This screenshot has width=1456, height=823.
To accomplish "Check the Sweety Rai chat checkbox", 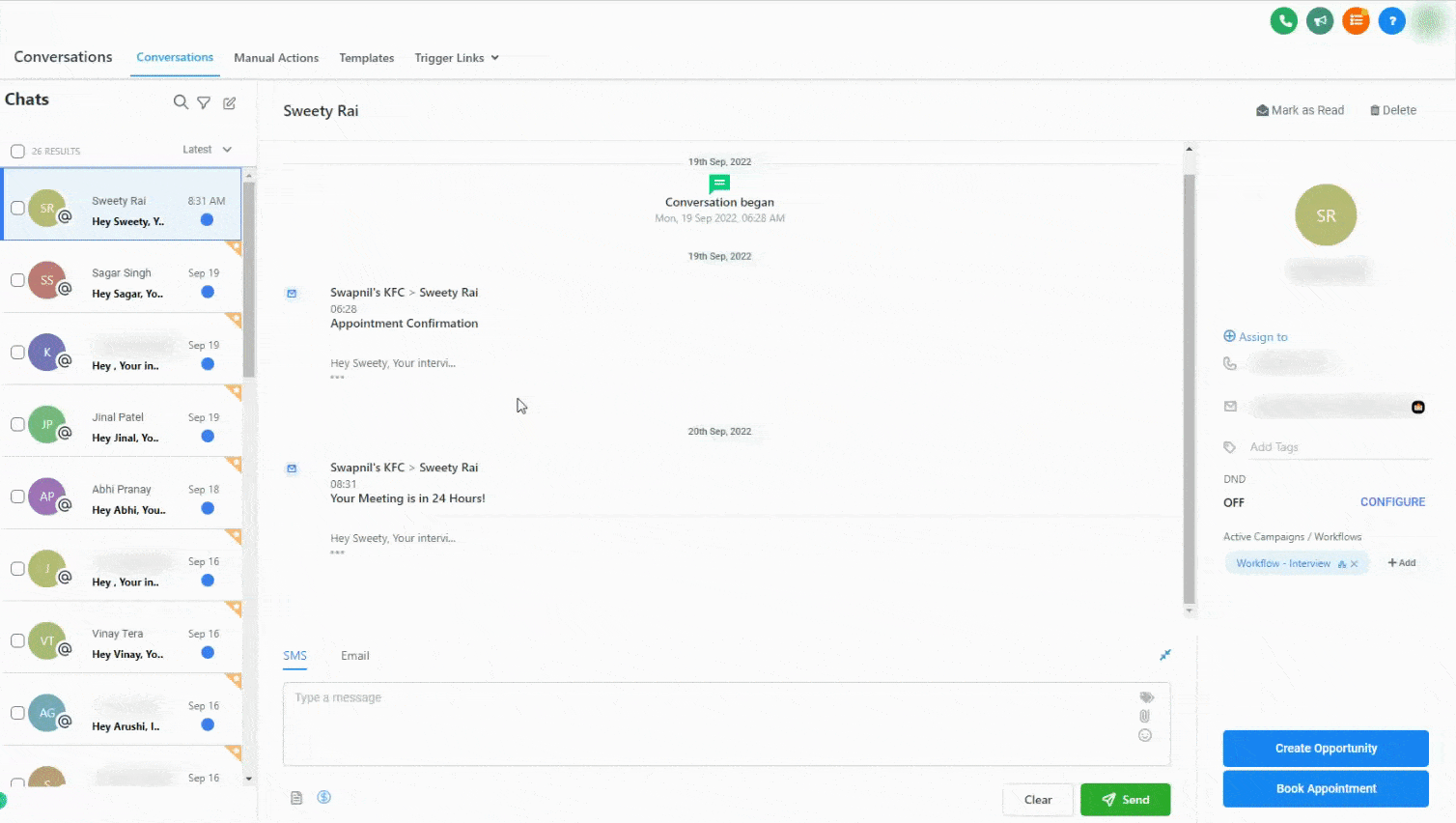I will (17, 208).
